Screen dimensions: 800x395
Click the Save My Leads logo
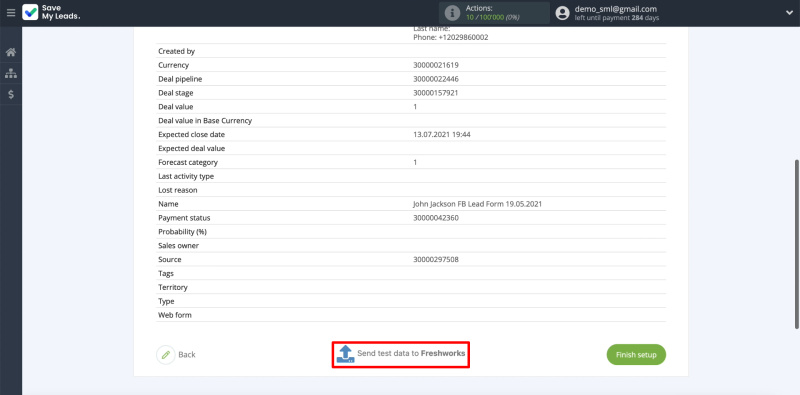52,12
